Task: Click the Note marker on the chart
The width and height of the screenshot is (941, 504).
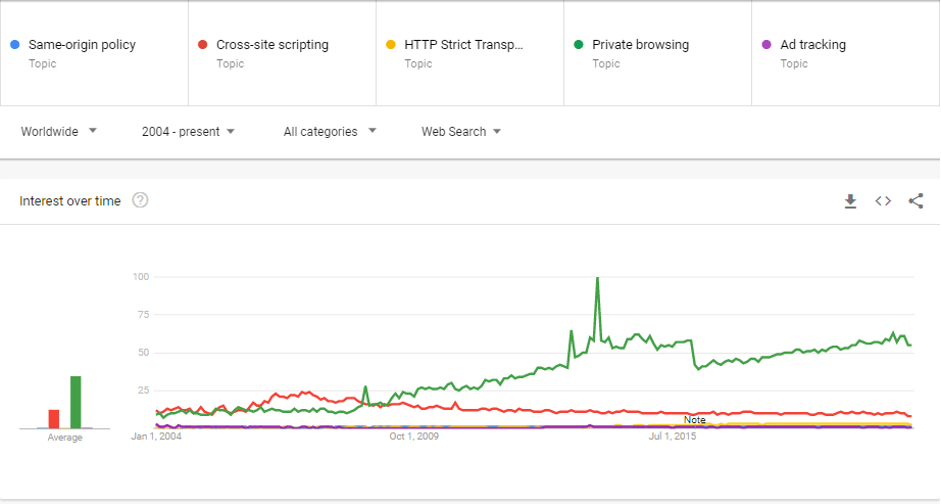Action: 694,420
